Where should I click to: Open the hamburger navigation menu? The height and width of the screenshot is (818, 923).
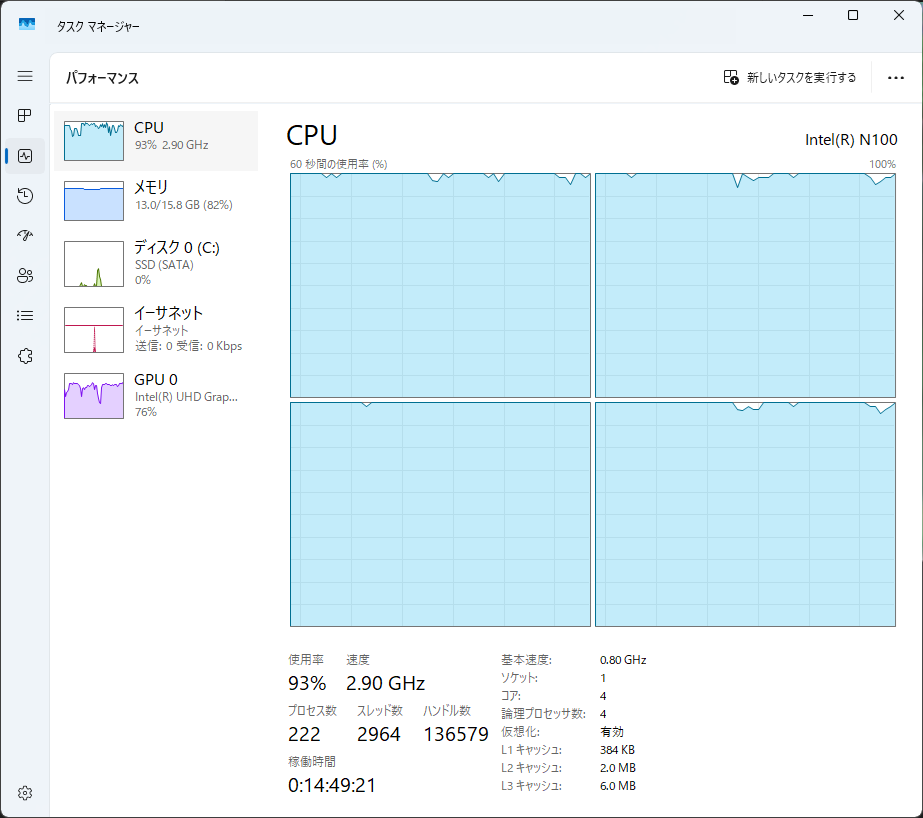coord(25,76)
